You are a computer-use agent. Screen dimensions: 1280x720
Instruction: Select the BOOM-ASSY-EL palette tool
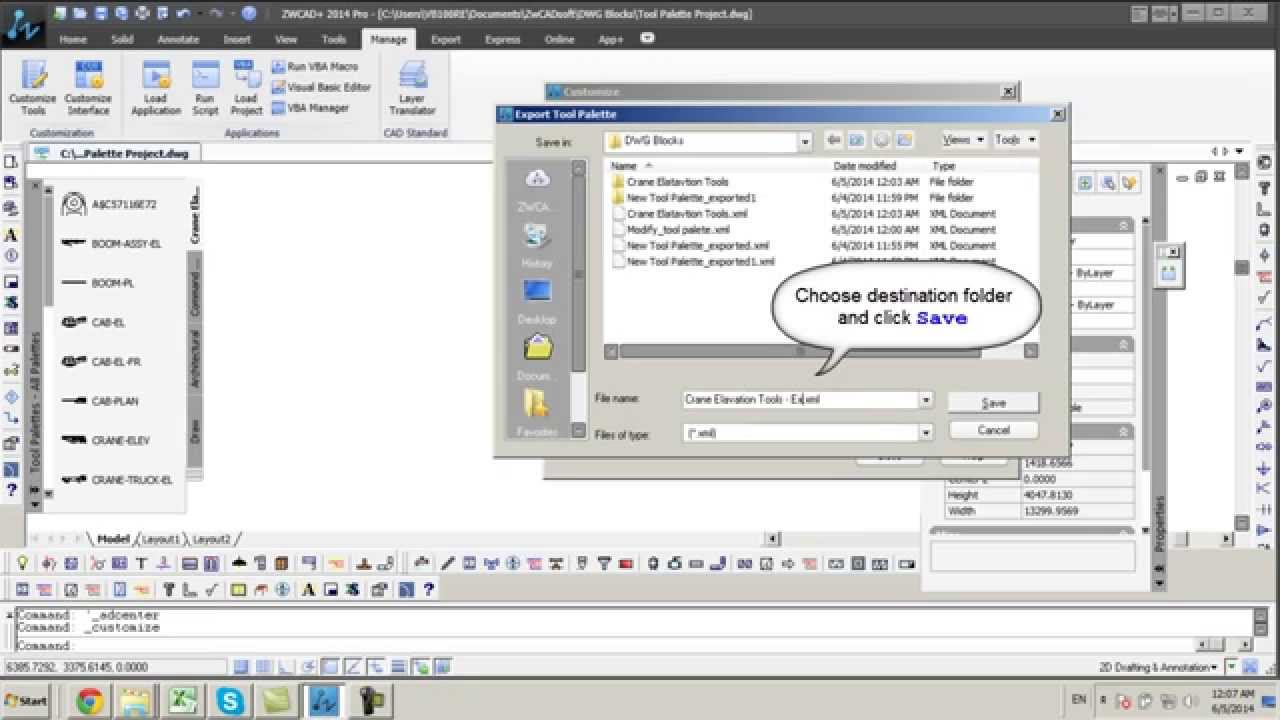coord(111,243)
